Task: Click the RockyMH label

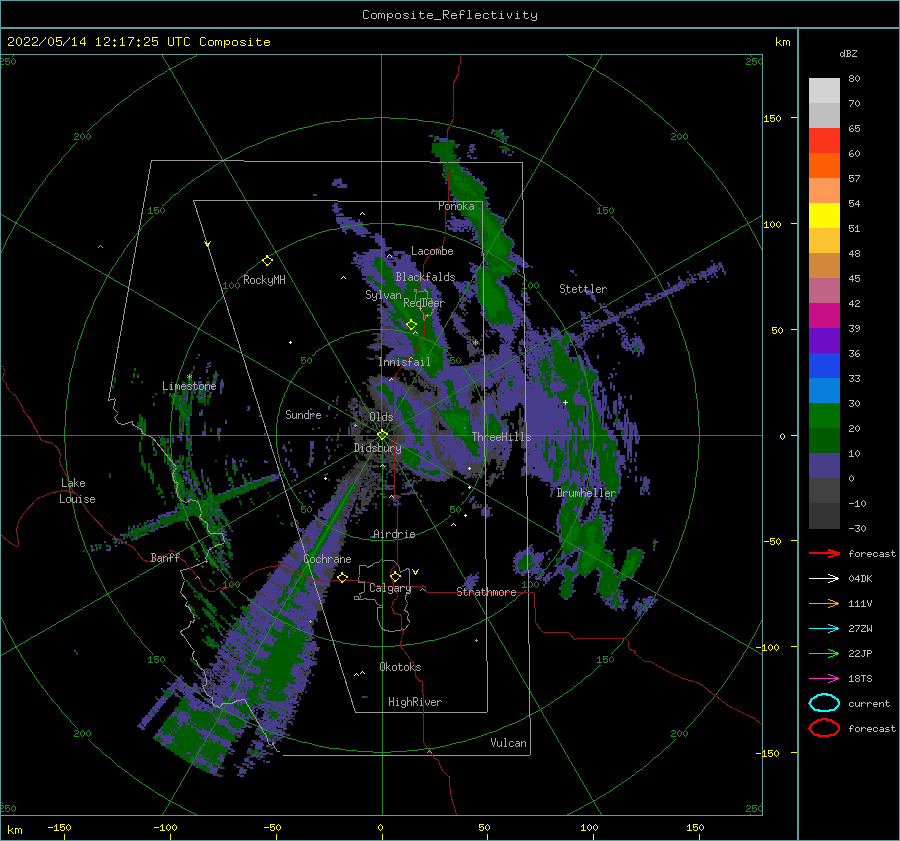Action: point(264,280)
